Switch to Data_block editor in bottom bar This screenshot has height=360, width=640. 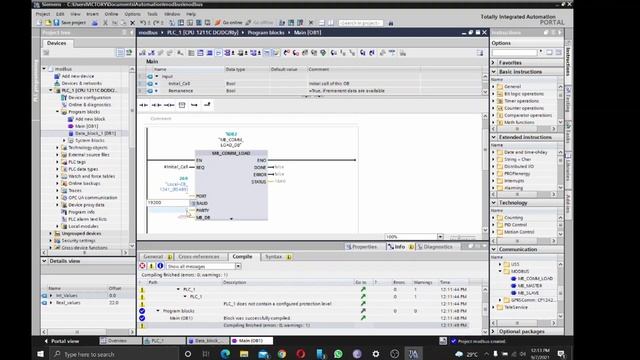(x=208, y=341)
